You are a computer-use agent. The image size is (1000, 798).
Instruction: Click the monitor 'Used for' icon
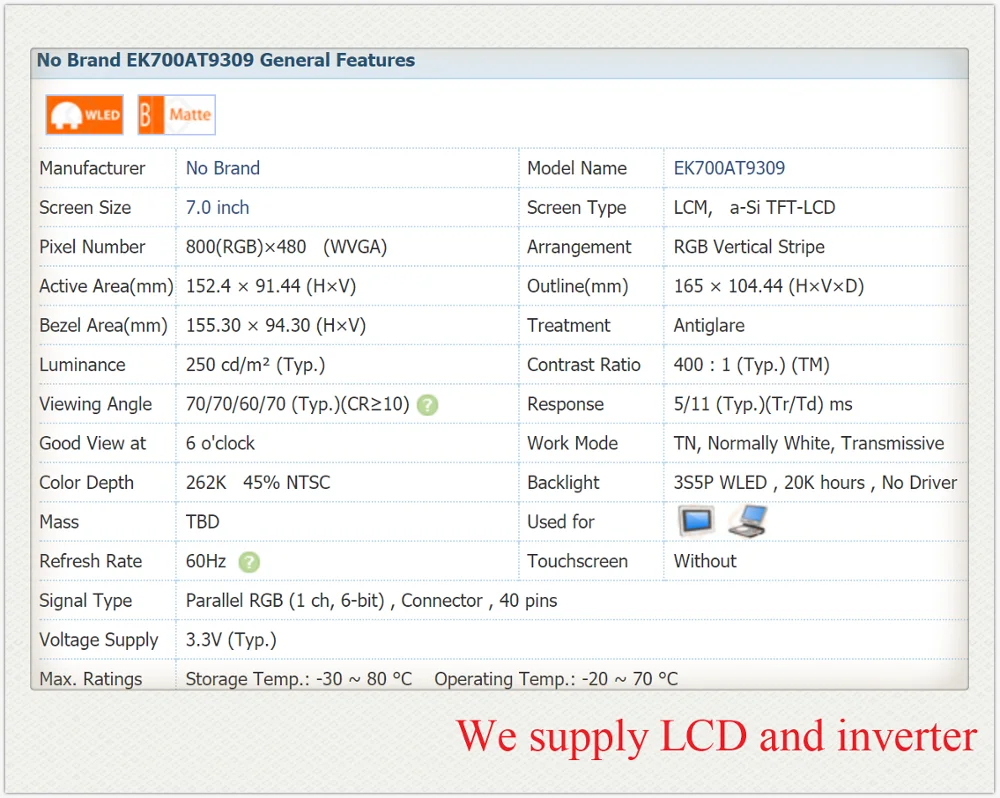[696, 521]
